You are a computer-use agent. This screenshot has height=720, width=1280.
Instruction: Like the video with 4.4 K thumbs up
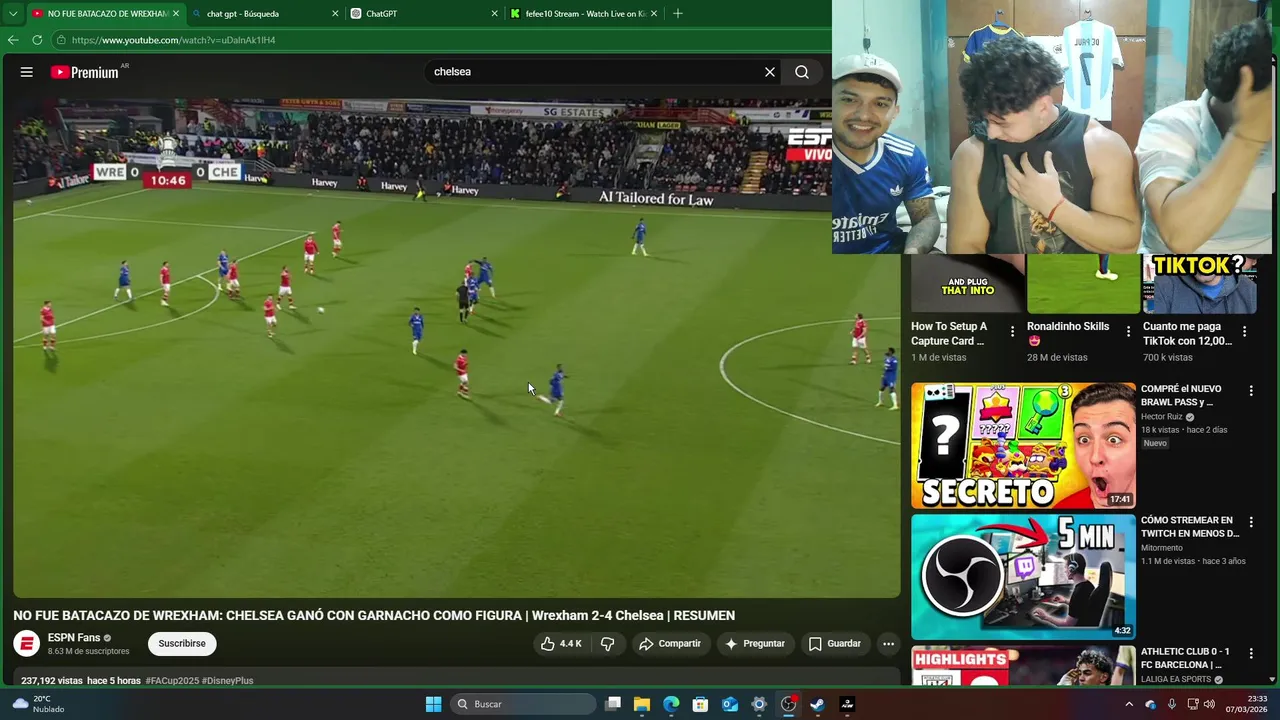(561, 644)
